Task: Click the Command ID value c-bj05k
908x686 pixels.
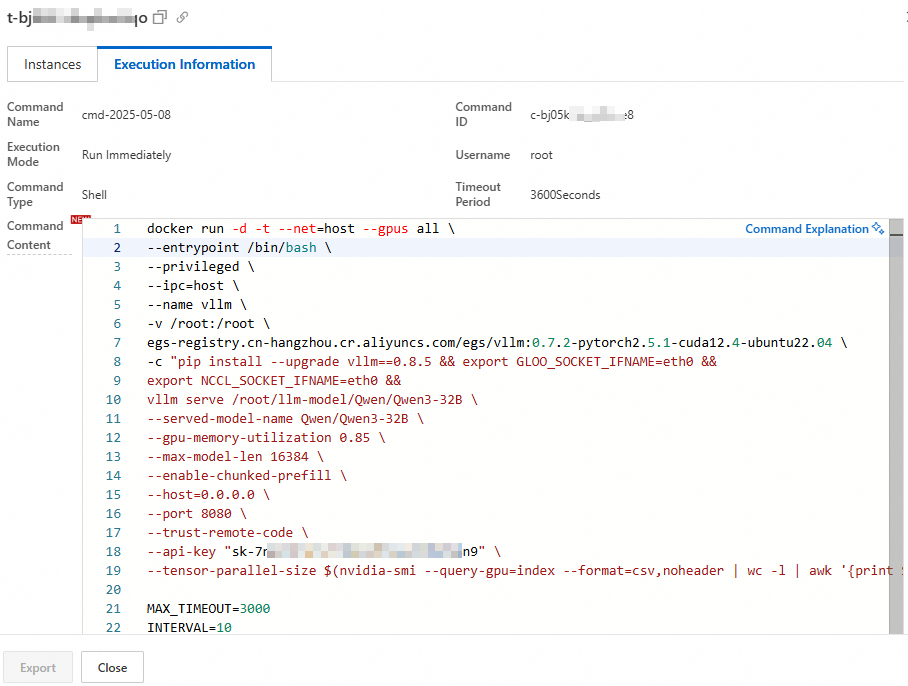Action: pyautogui.click(x=582, y=115)
